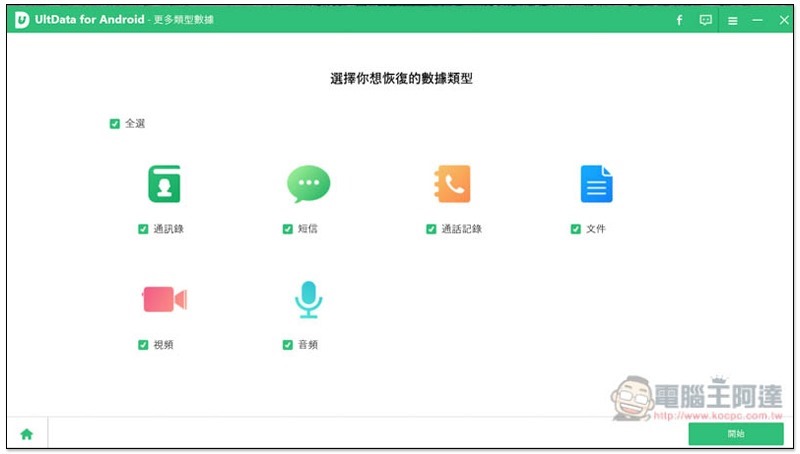
Task: Click the blue Documents (文件) icon
Action: point(596,184)
